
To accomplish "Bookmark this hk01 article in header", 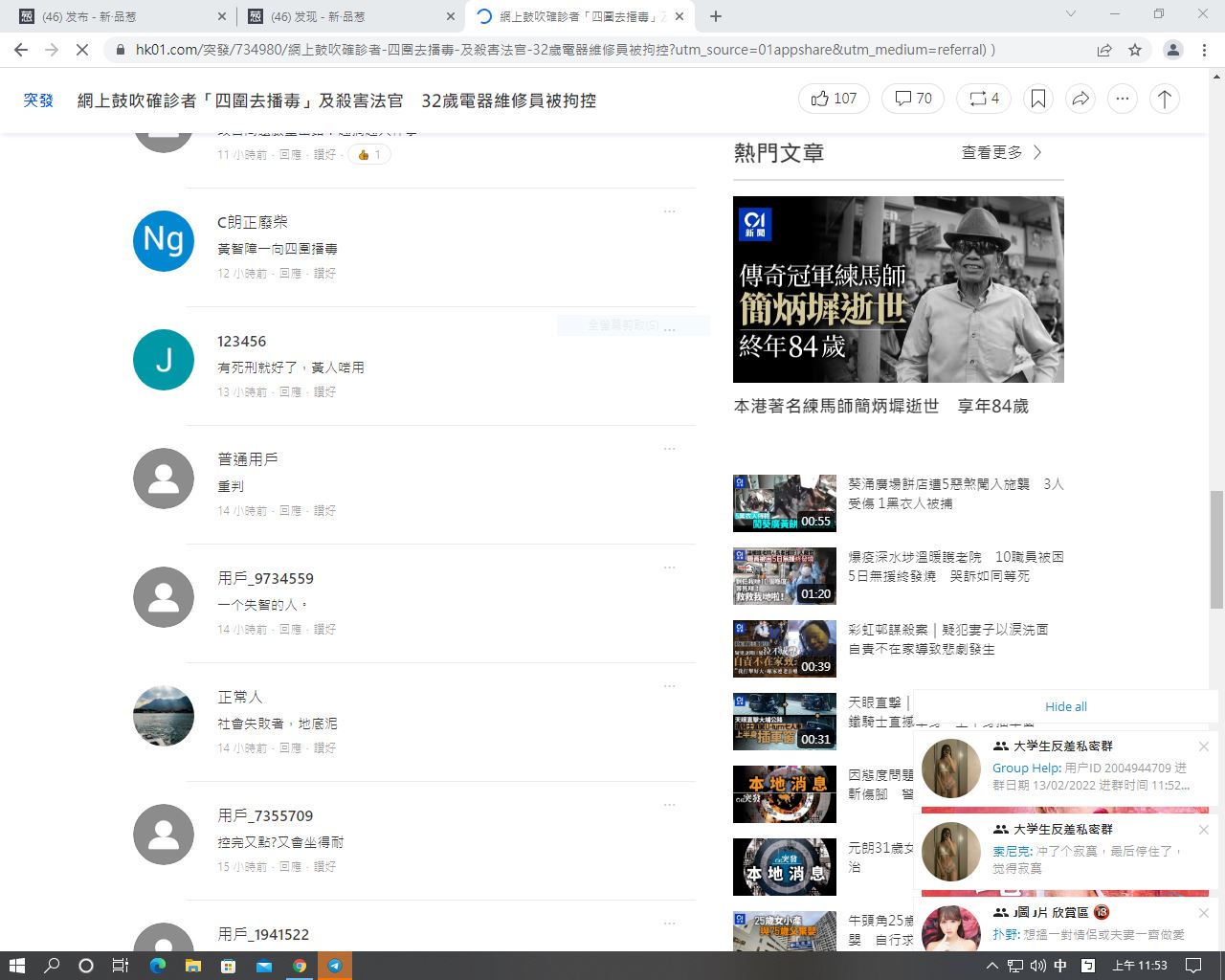I will (x=1038, y=99).
